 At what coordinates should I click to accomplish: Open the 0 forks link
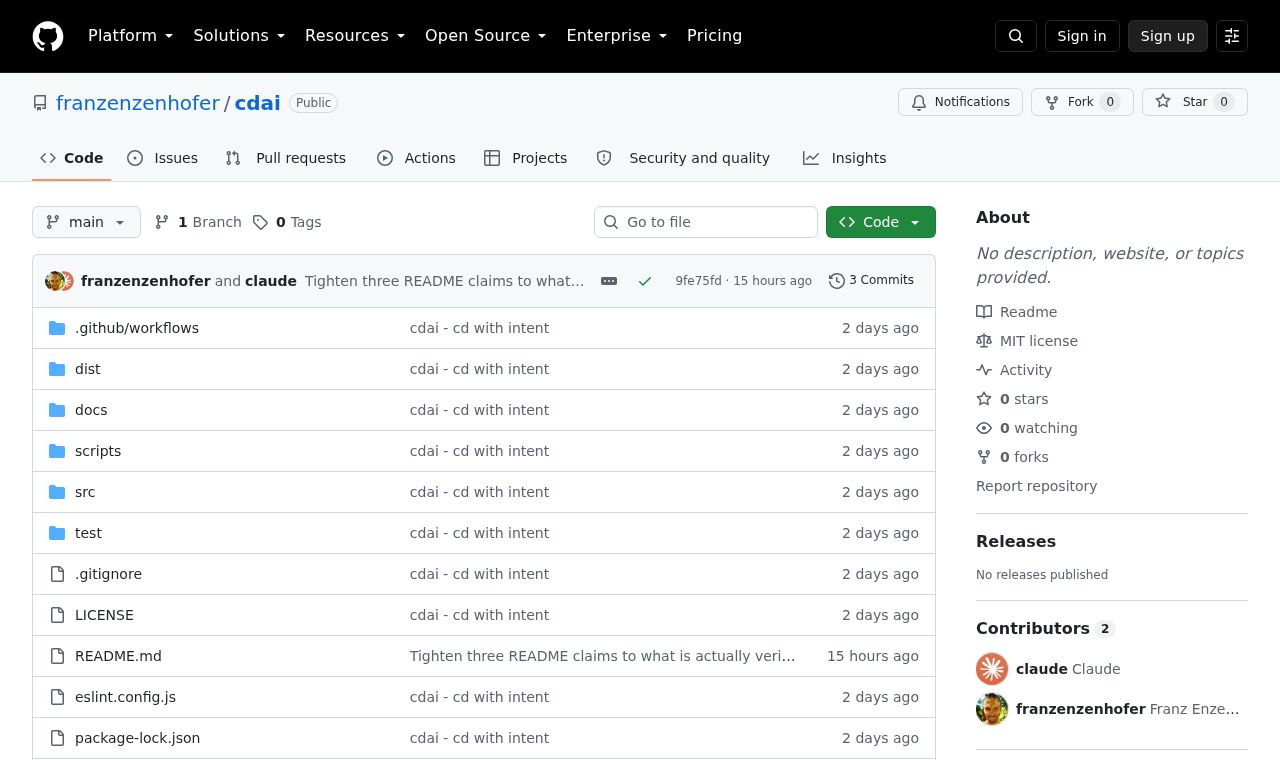coord(1013,457)
